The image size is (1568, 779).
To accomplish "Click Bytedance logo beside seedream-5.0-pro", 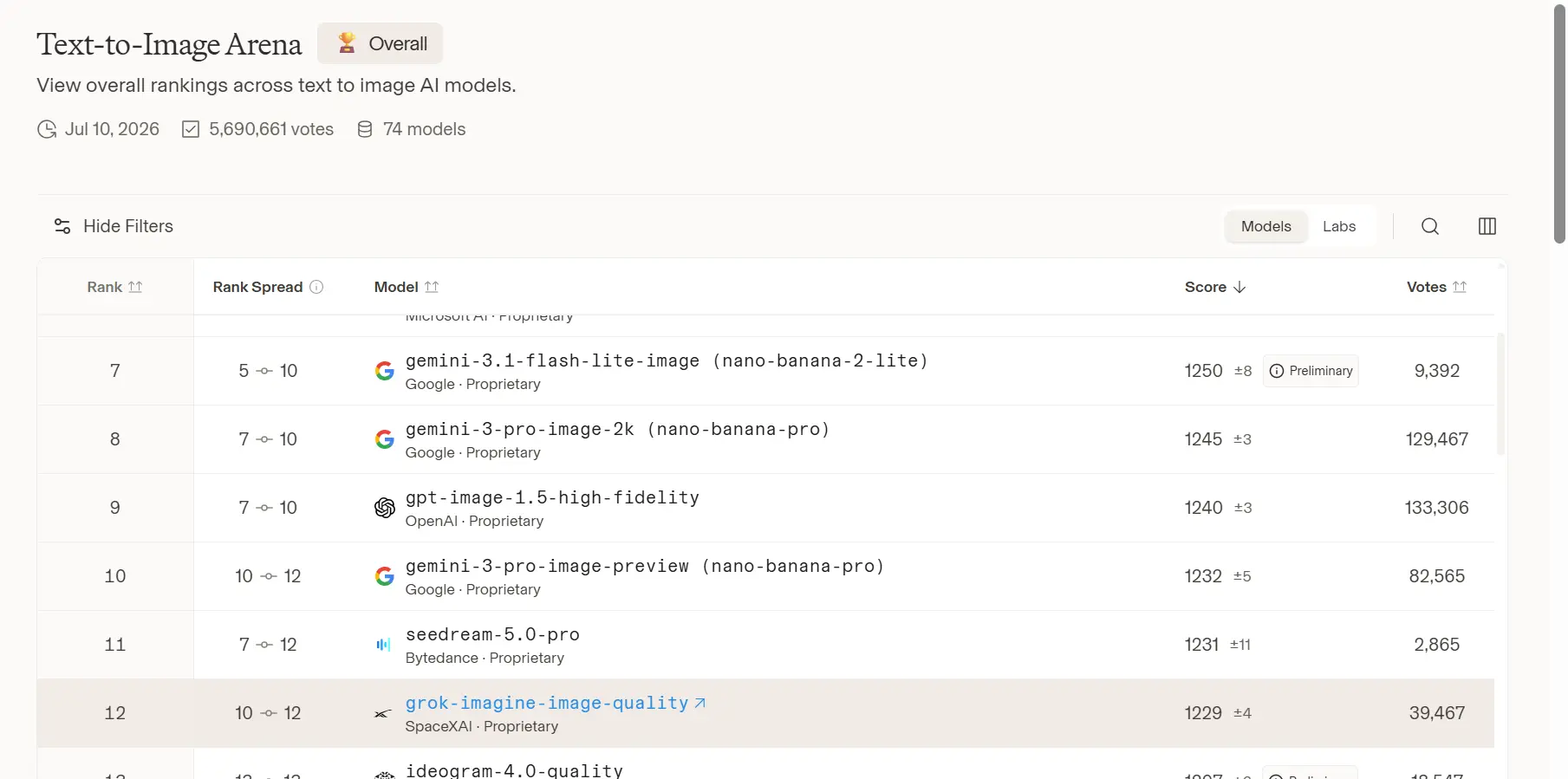I will [x=383, y=645].
